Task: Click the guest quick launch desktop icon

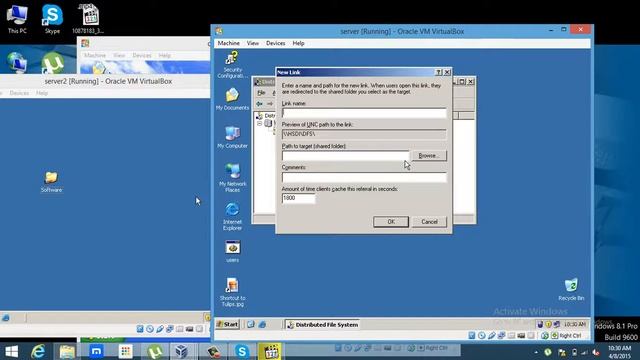Action: click(251, 324)
